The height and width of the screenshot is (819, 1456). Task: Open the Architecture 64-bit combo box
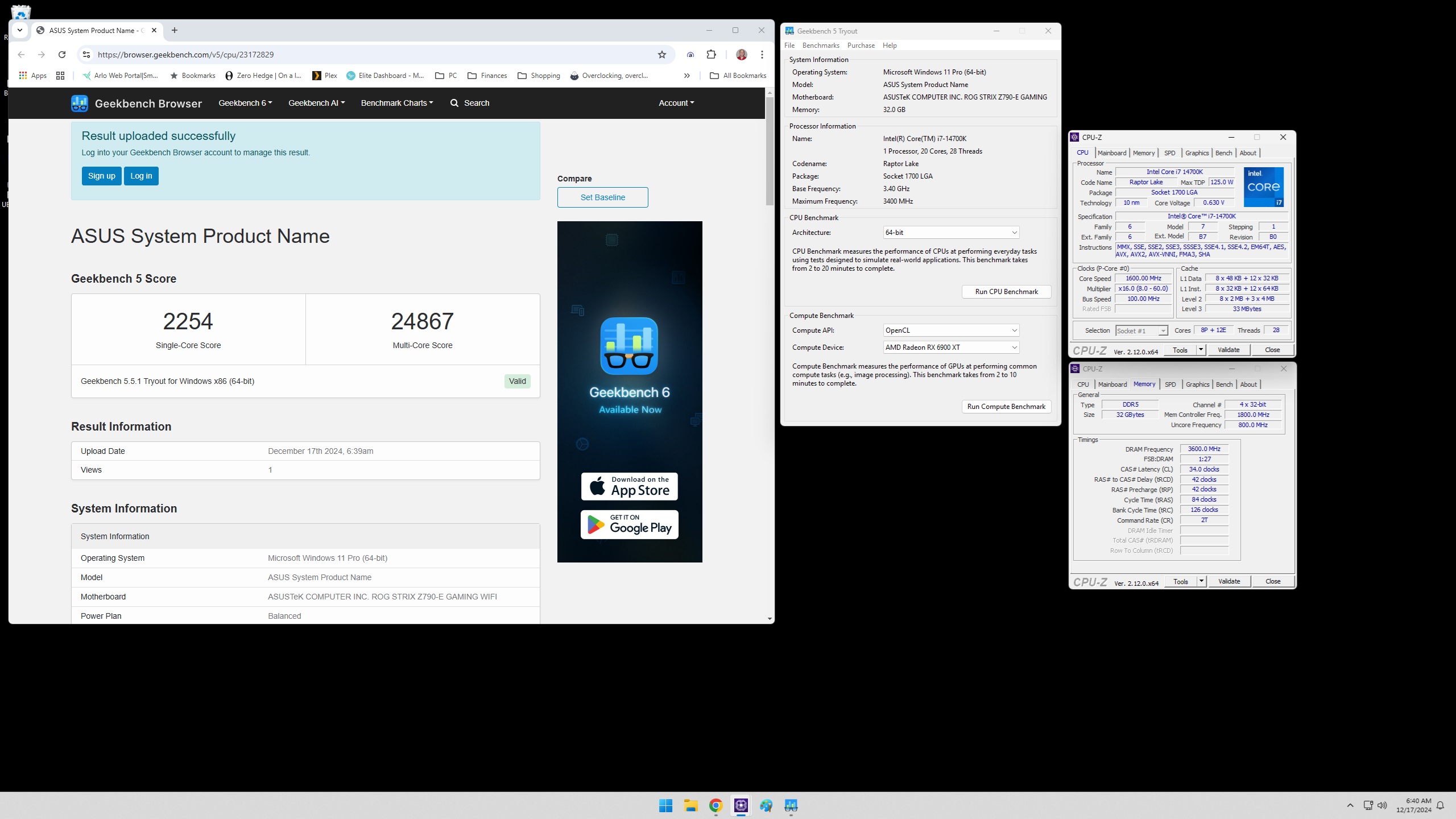pos(951,233)
